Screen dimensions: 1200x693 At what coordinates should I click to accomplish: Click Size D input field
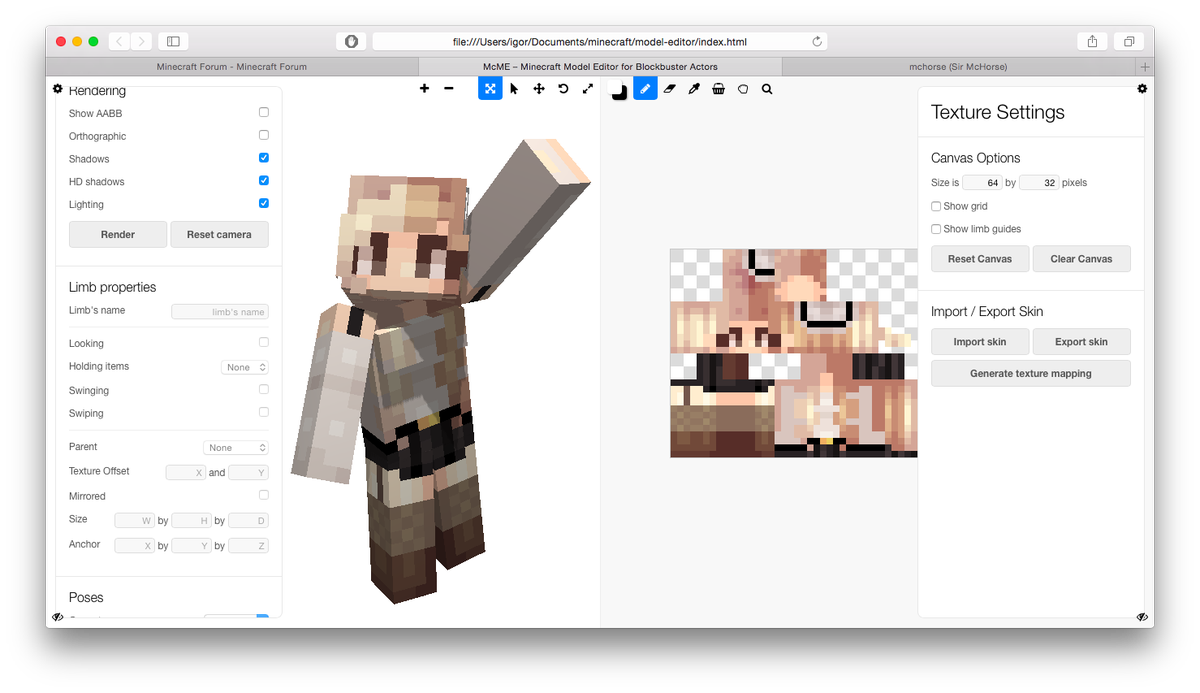(x=249, y=521)
